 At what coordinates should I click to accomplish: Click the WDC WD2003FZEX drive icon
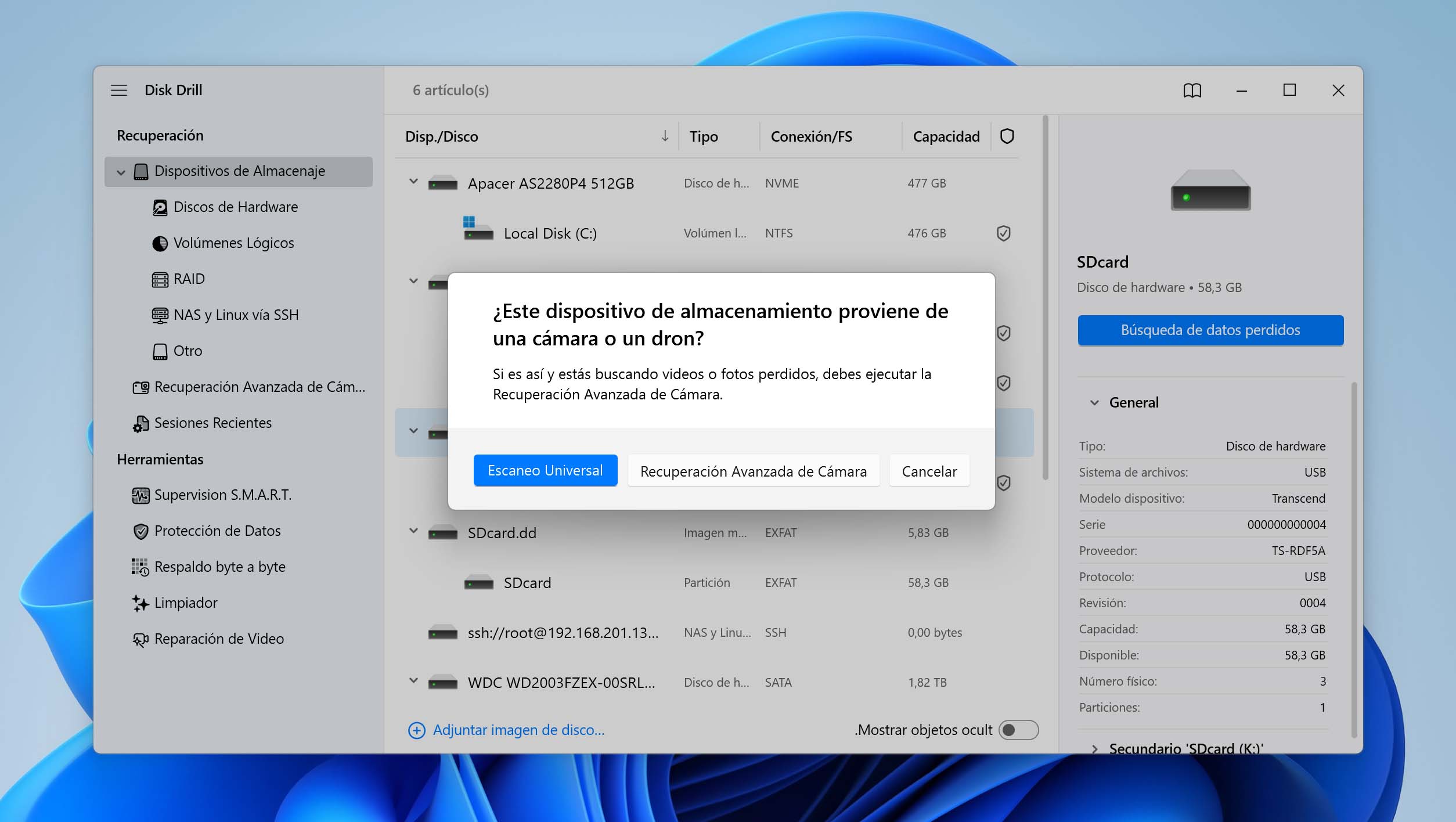(442, 683)
